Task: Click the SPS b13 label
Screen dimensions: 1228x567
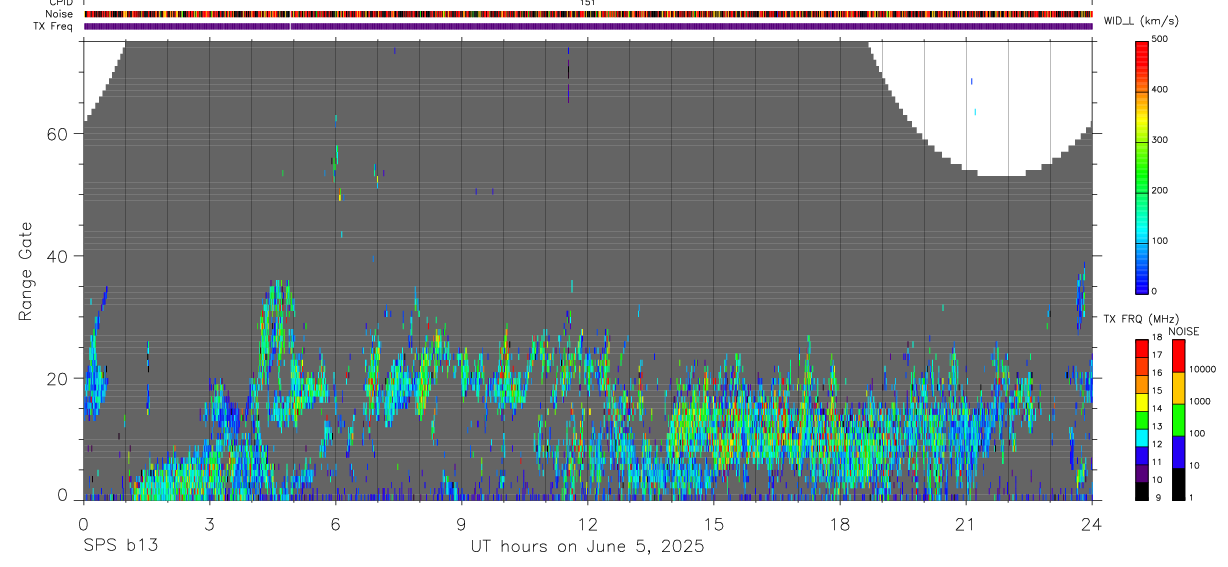Action: [119, 546]
